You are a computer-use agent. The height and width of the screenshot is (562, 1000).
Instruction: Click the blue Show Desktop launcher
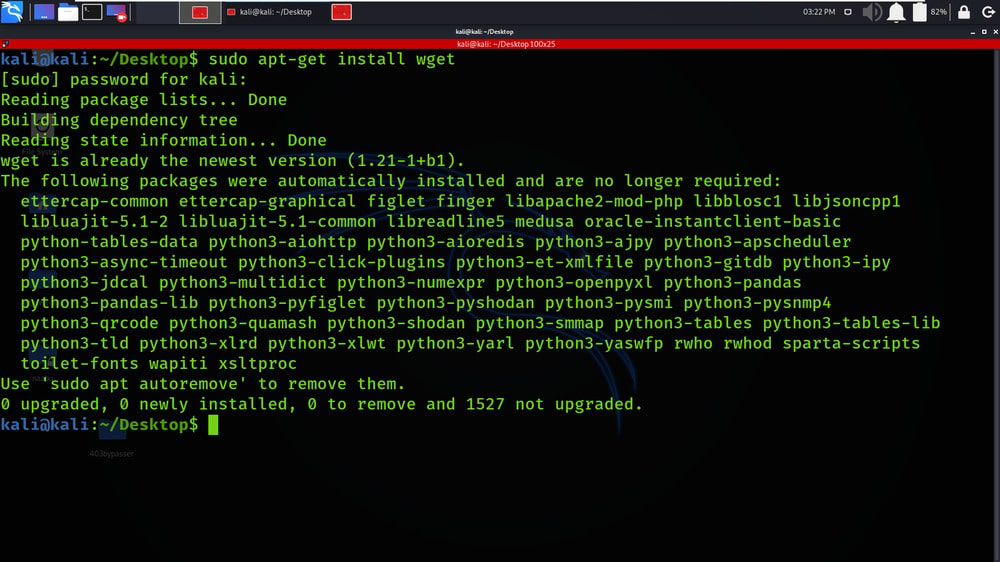click(43, 12)
